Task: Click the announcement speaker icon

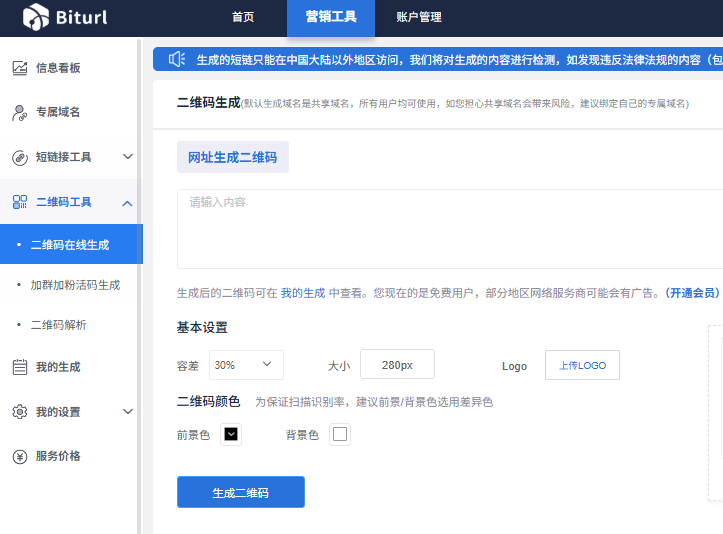Action: point(177,60)
